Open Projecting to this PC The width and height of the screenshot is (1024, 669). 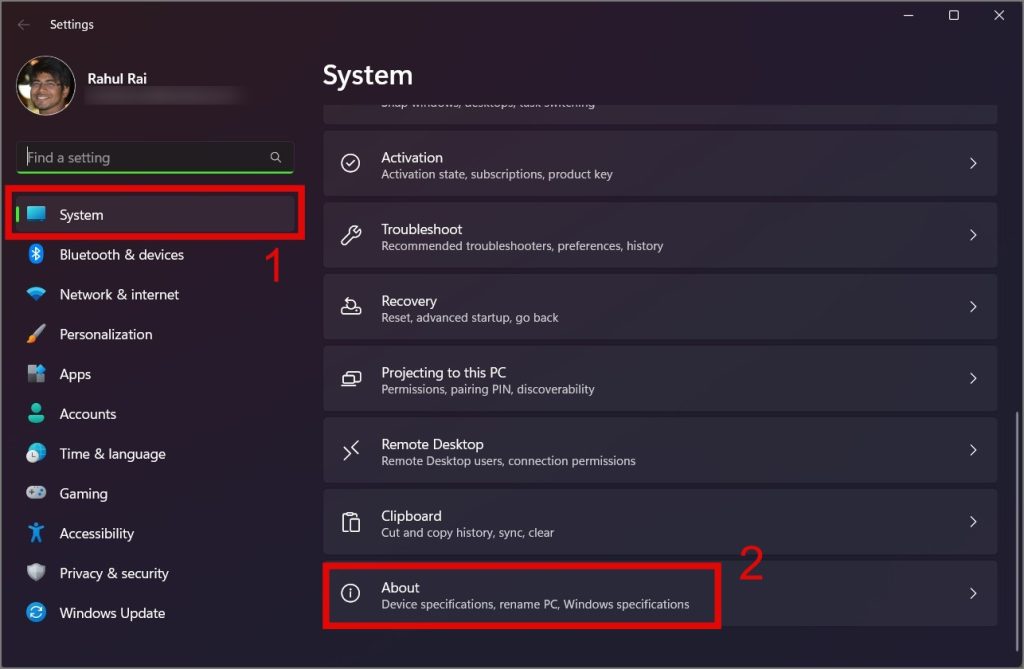pyautogui.click(x=660, y=379)
